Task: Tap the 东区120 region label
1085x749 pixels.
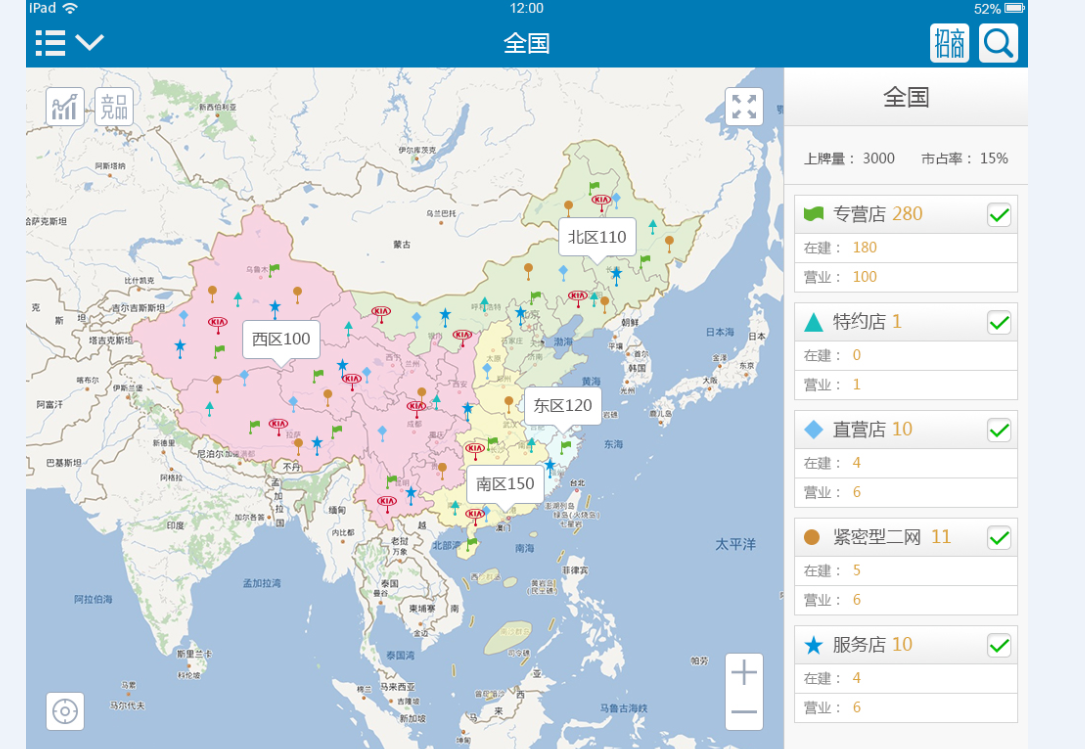Action: point(563,405)
